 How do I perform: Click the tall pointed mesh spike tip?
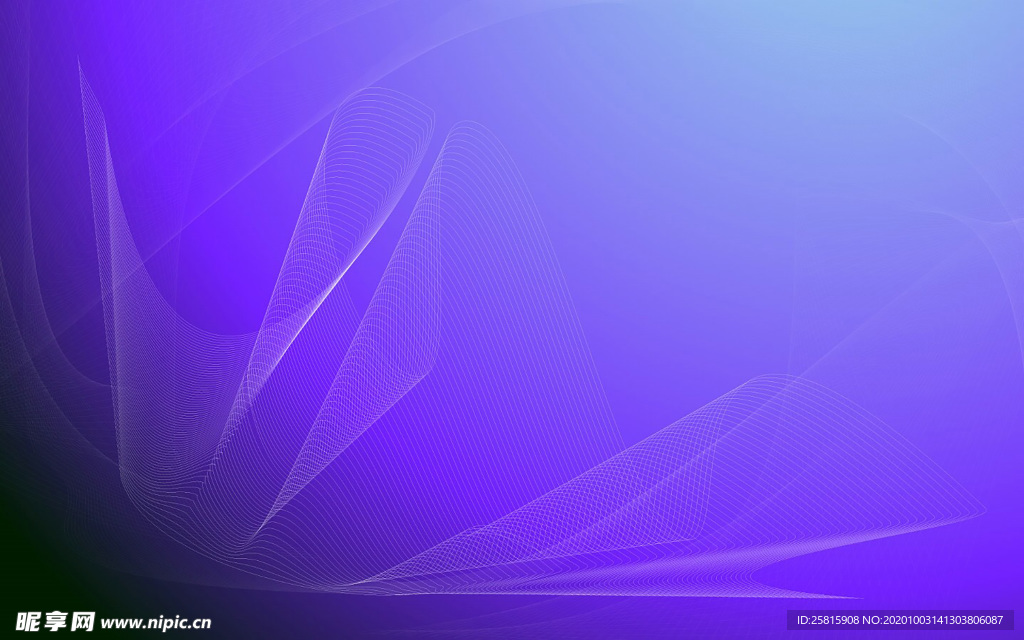[79, 62]
